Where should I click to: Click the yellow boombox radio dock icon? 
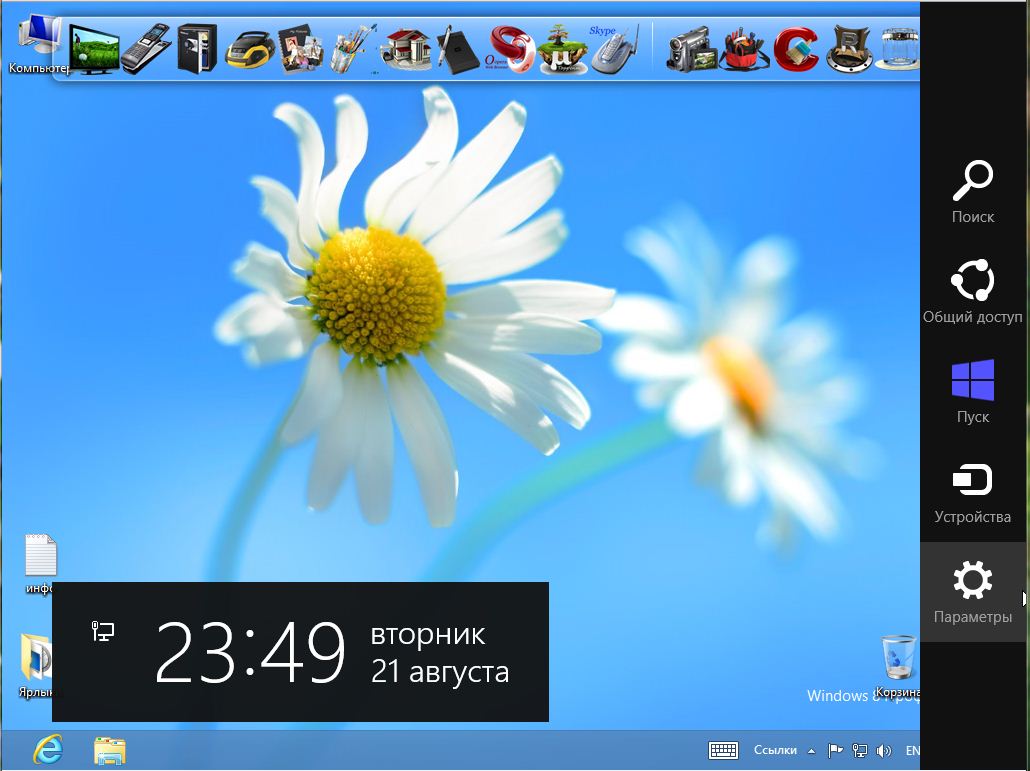pyautogui.click(x=250, y=48)
